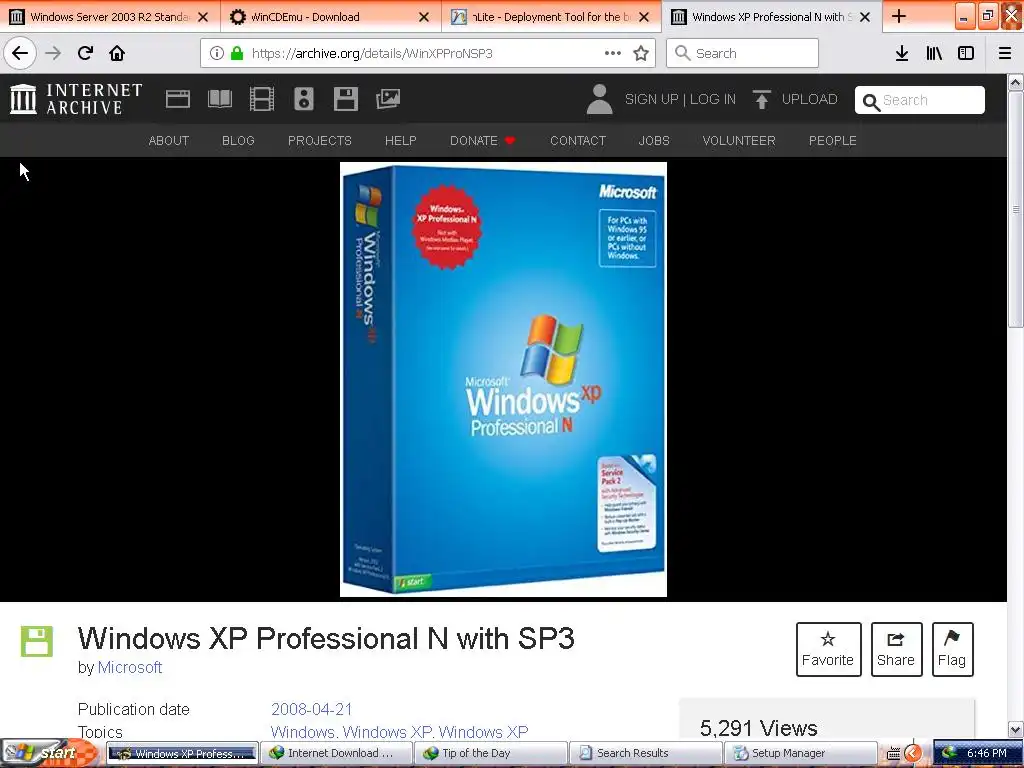
Task: Open the Microsoft author link
Action: tap(129, 667)
